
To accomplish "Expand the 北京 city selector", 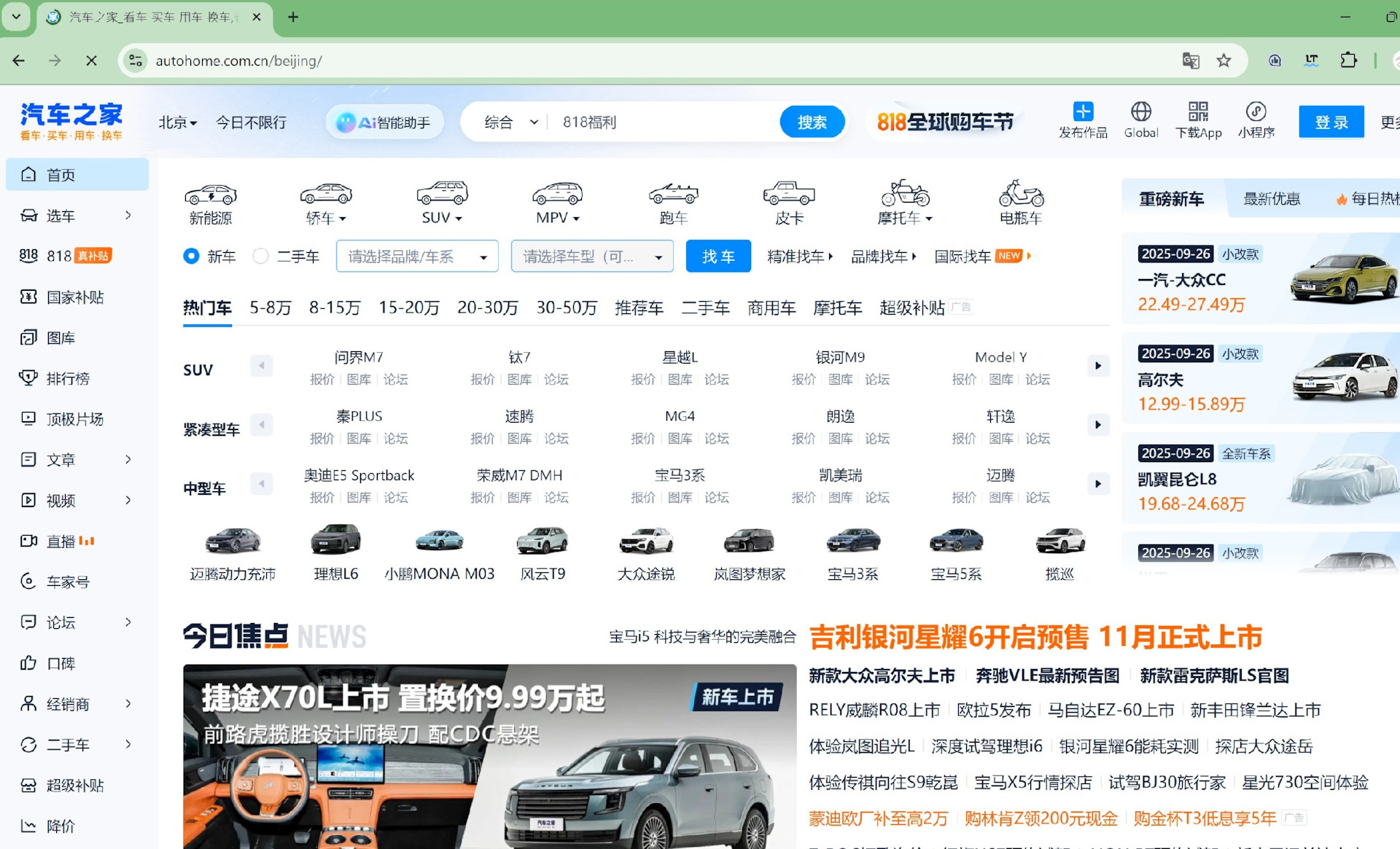I will tap(177, 122).
